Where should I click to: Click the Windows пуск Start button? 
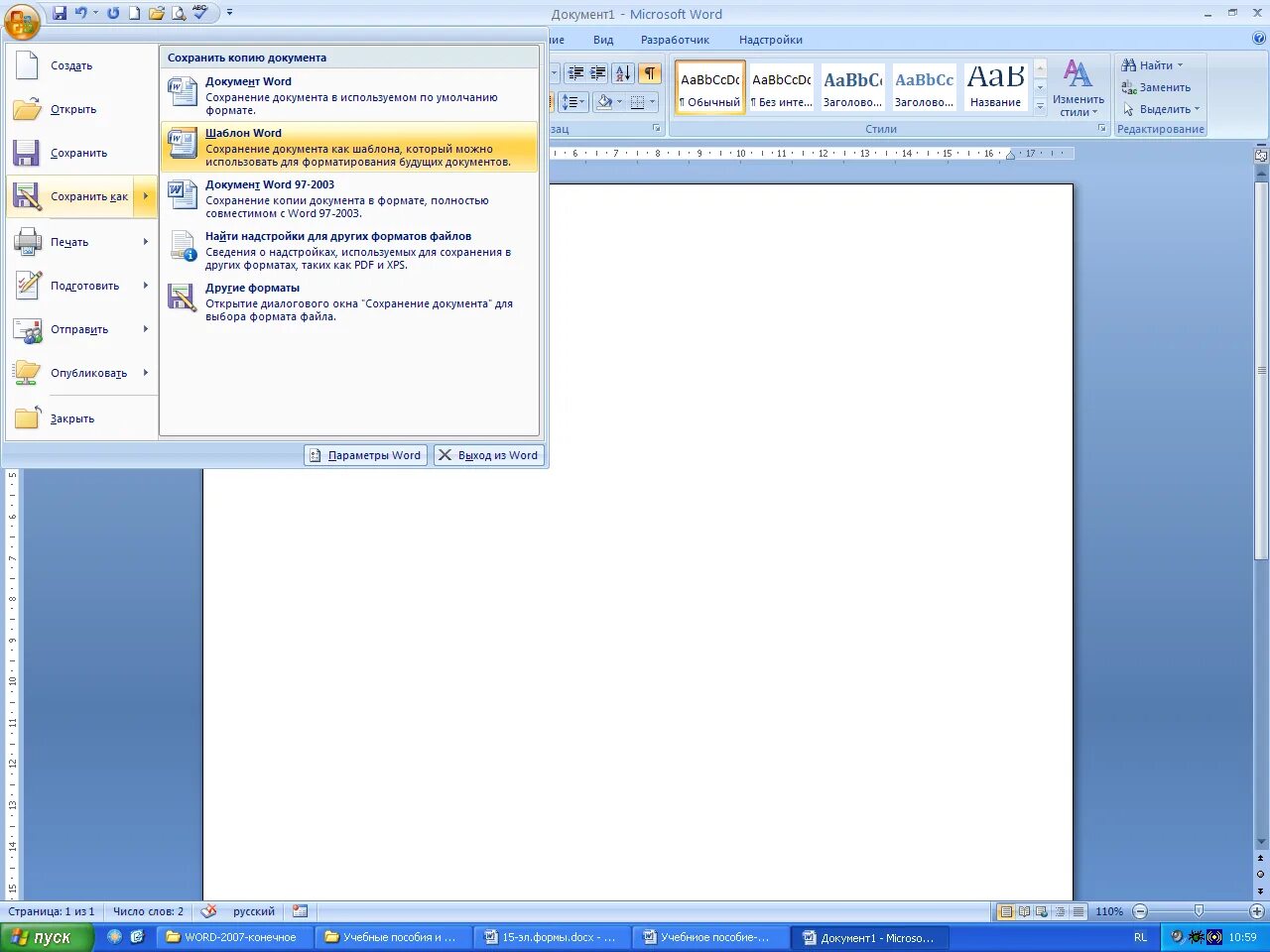click(x=47, y=937)
